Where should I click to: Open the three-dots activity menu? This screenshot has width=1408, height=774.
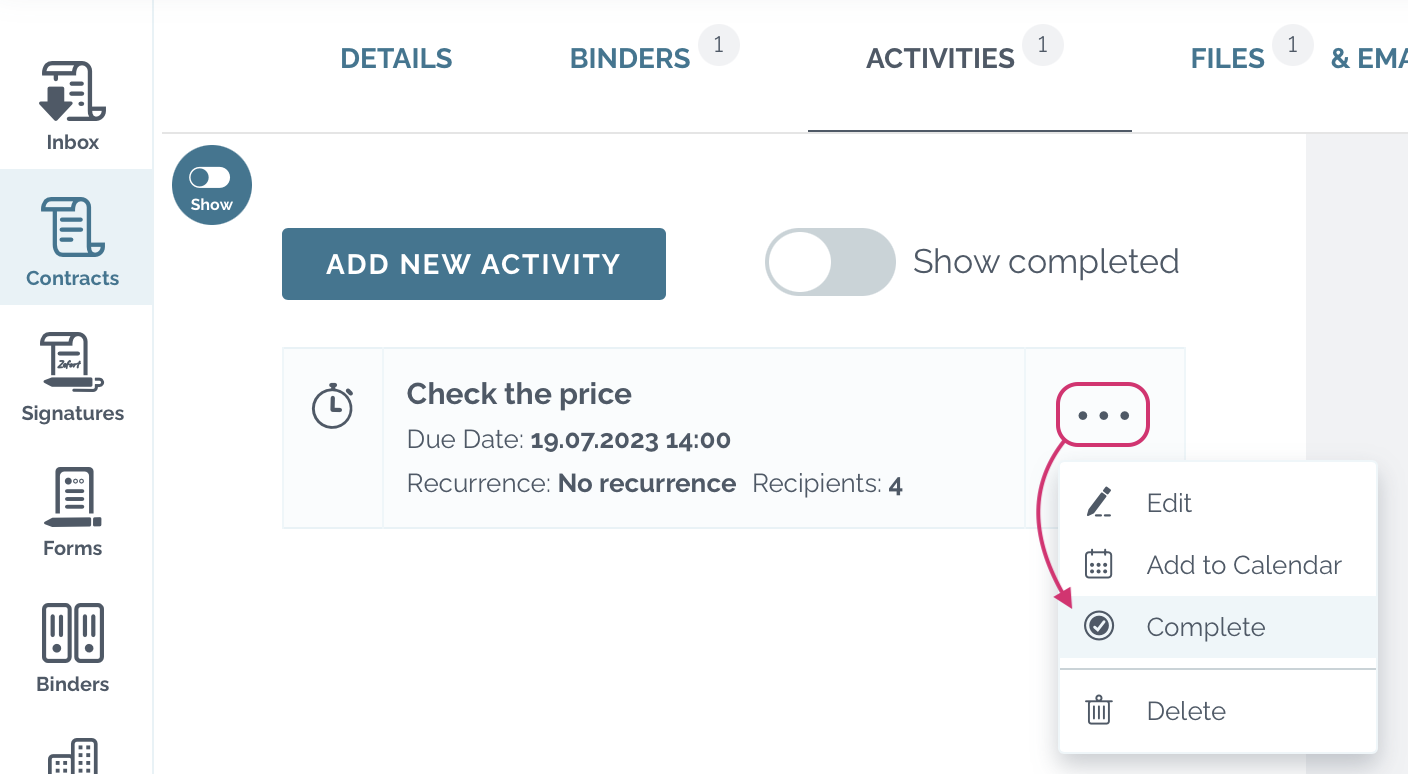coord(1103,414)
